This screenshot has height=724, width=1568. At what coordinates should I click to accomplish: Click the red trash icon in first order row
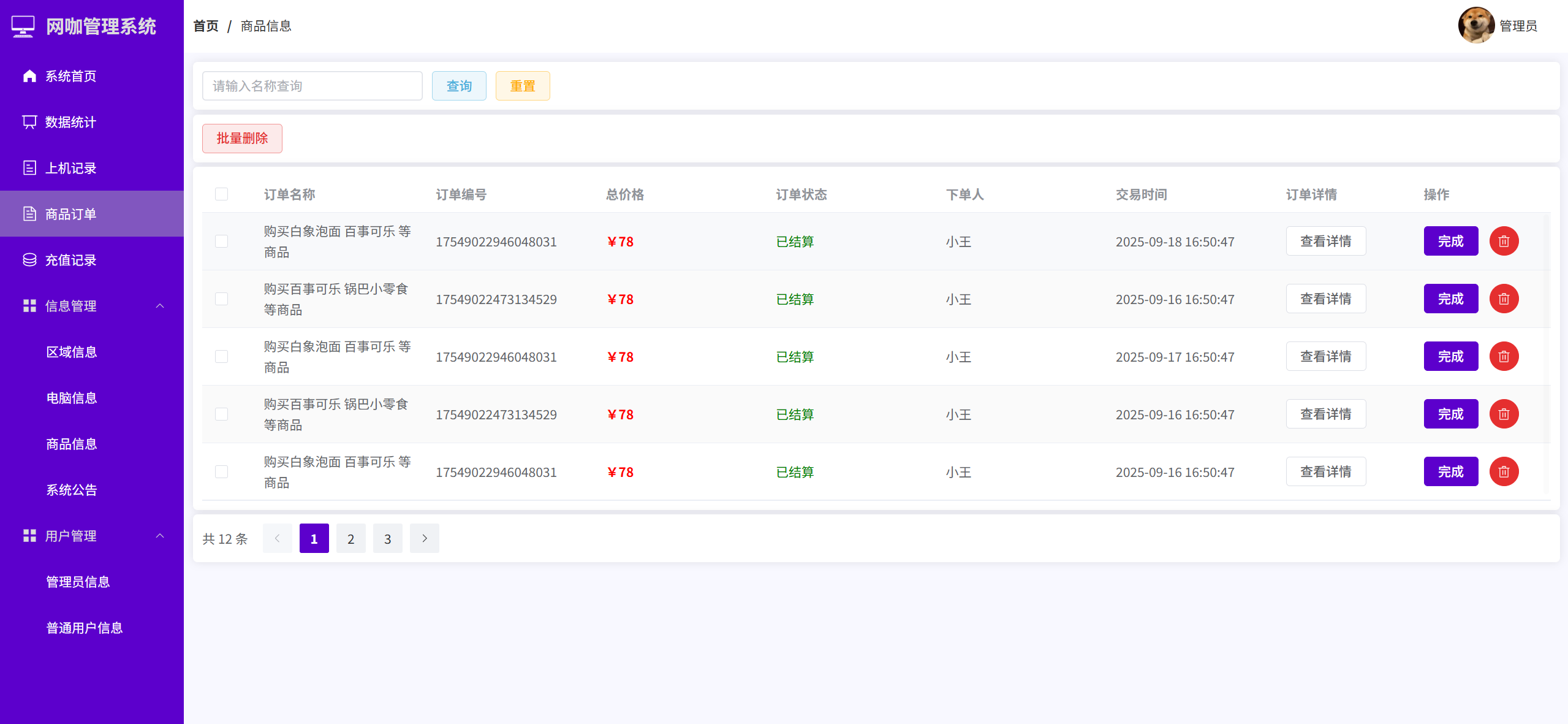click(x=1504, y=242)
